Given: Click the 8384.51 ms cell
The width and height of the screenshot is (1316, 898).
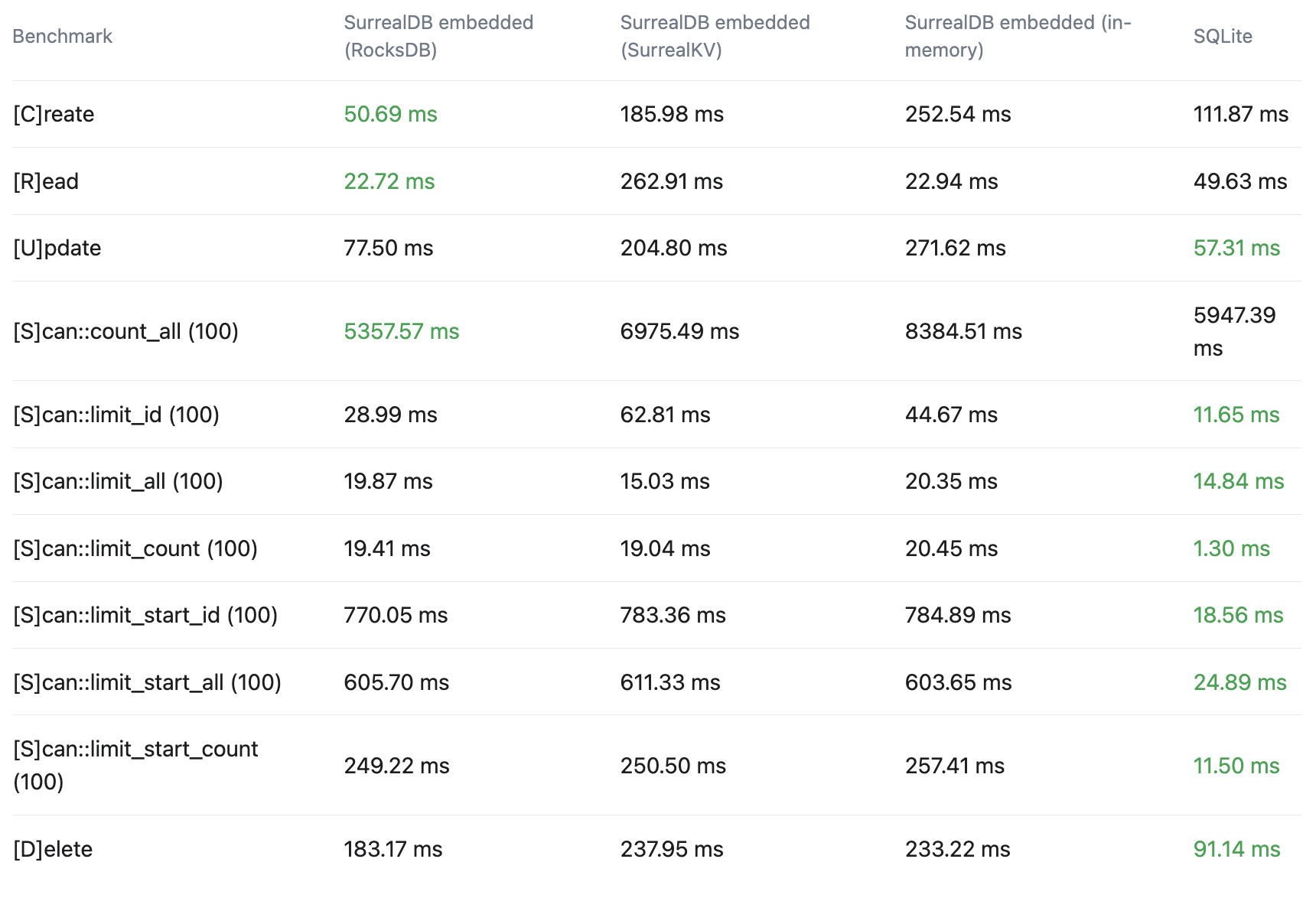Looking at the screenshot, I should pyautogui.click(x=964, y=331).
